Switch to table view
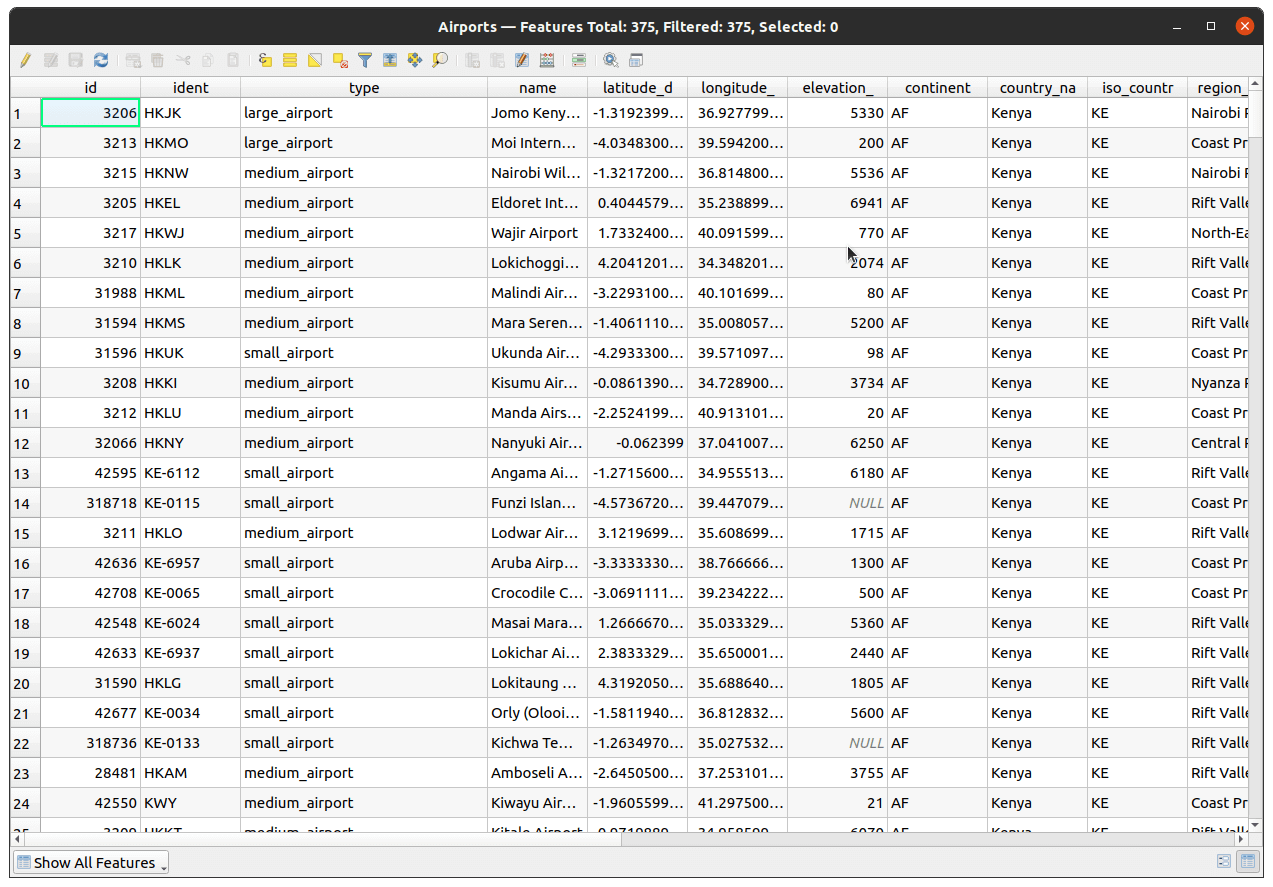 (x=1248, y=862)
